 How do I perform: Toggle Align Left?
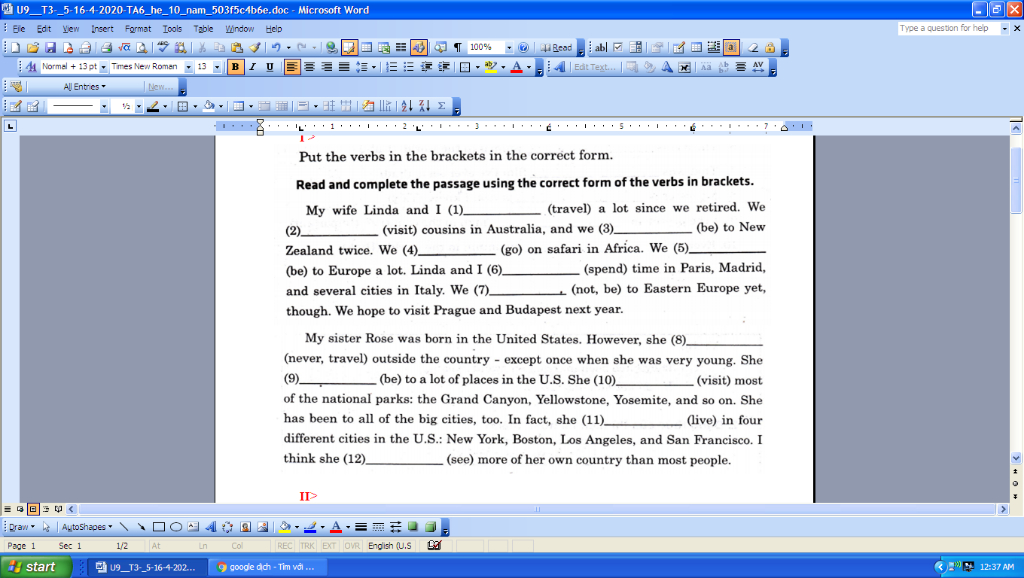coord(292,67)
